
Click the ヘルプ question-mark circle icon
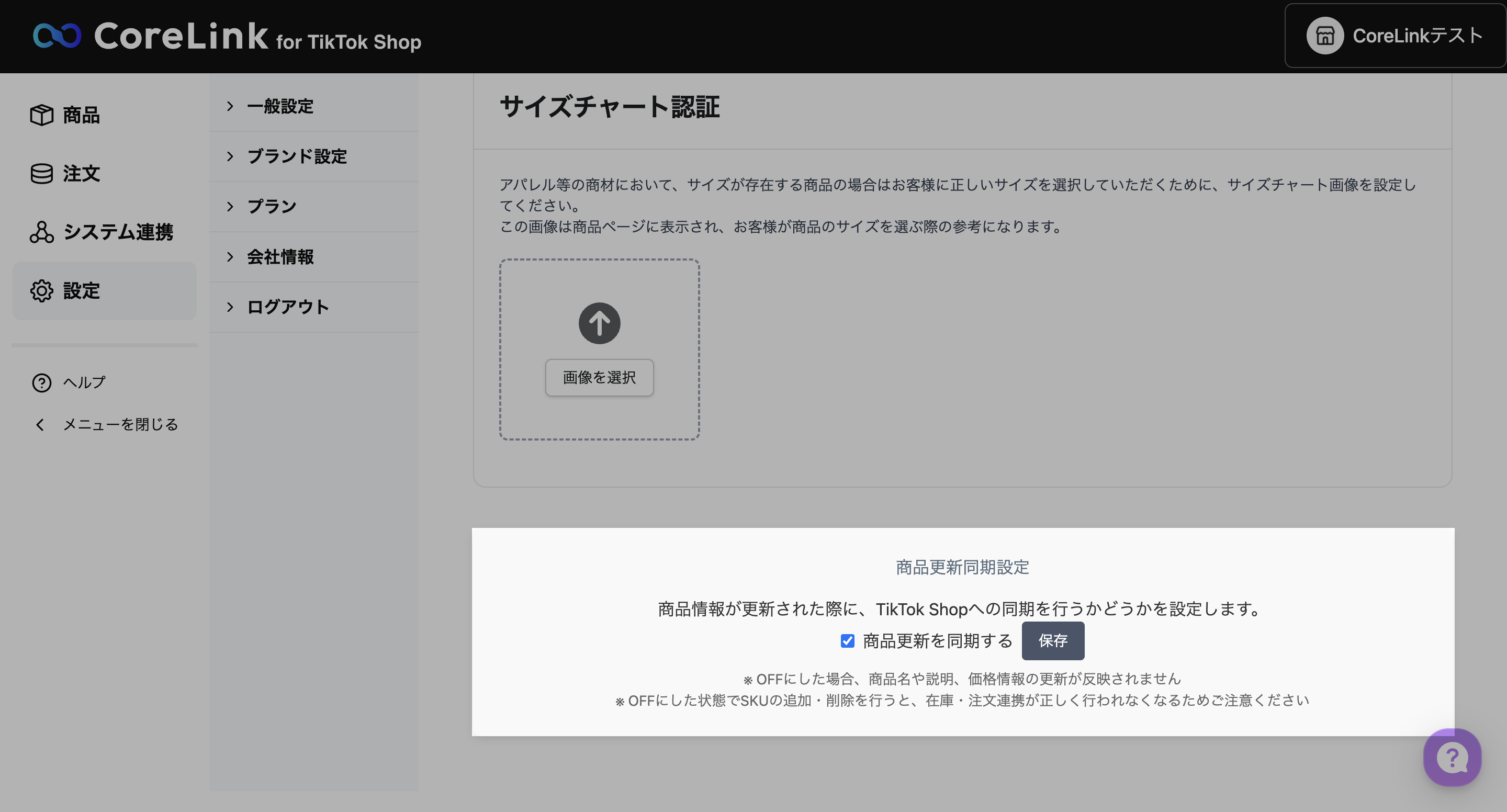pyautogui.click(x=41, y=382)
